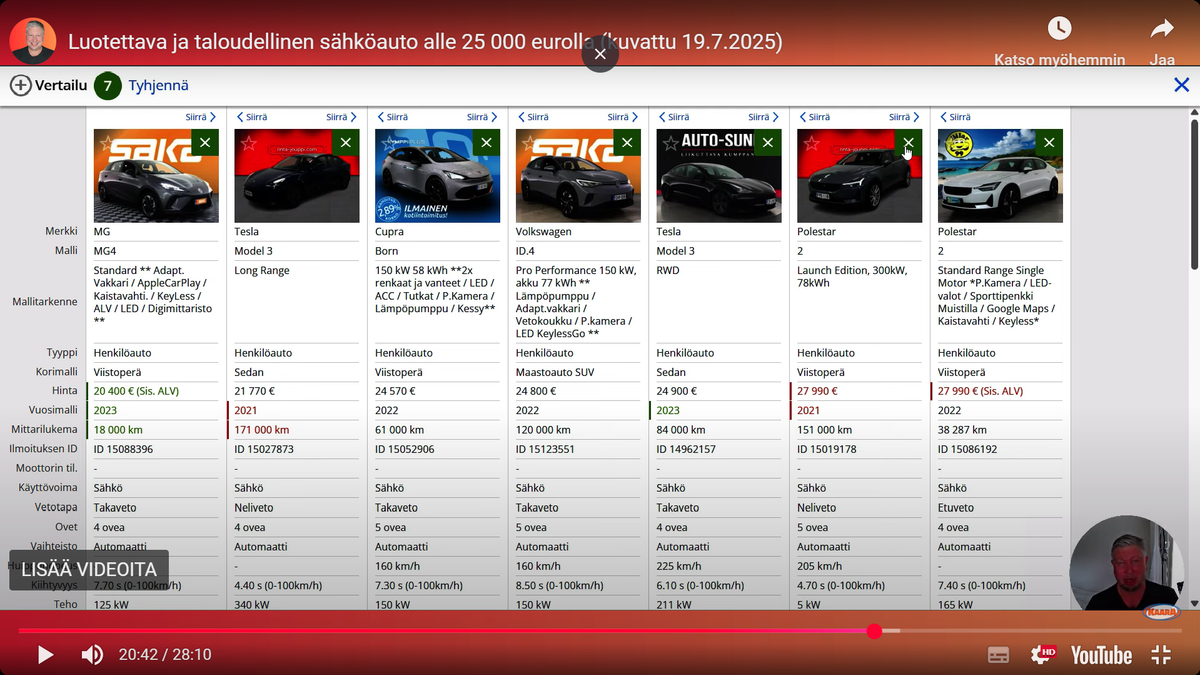Remove Polestar 2 Standard Range from comparison
Image resolution: width=1200 pixels, height=675 pixels.
1049,142
